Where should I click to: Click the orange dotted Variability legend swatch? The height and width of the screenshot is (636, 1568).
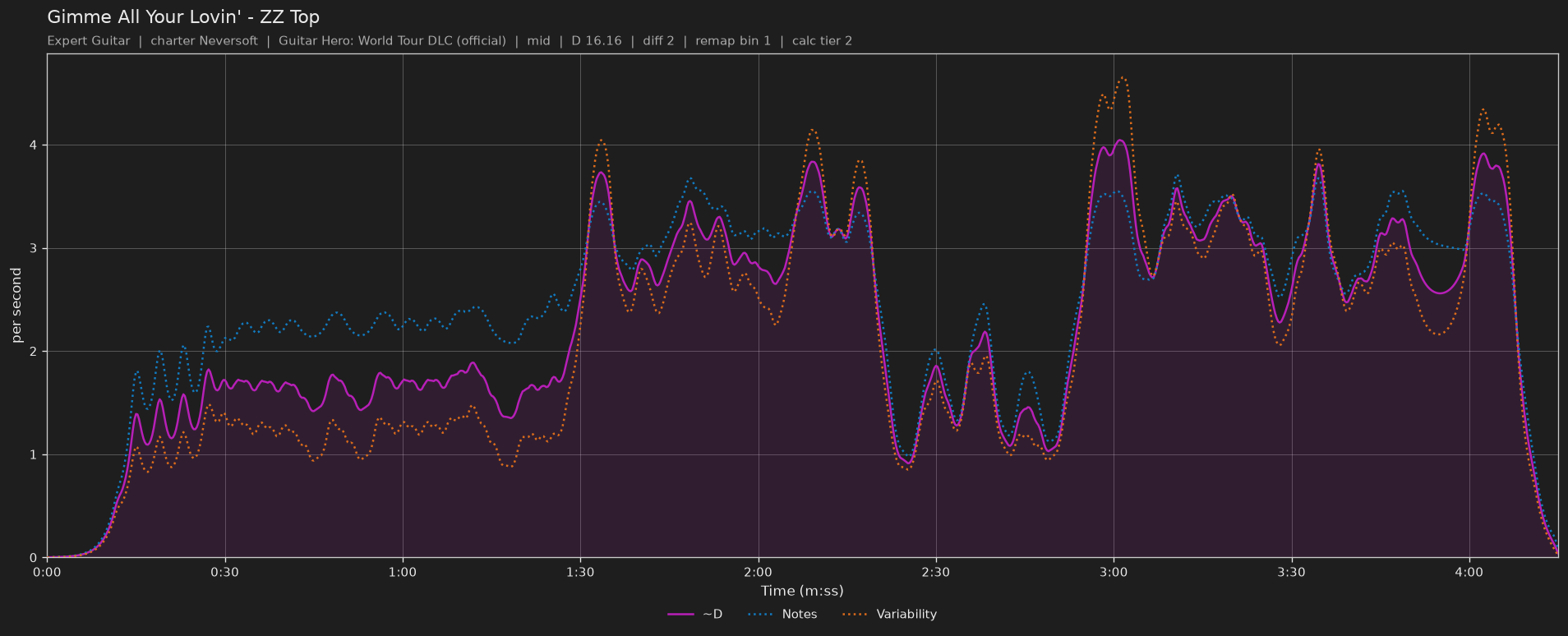point(855,615)
